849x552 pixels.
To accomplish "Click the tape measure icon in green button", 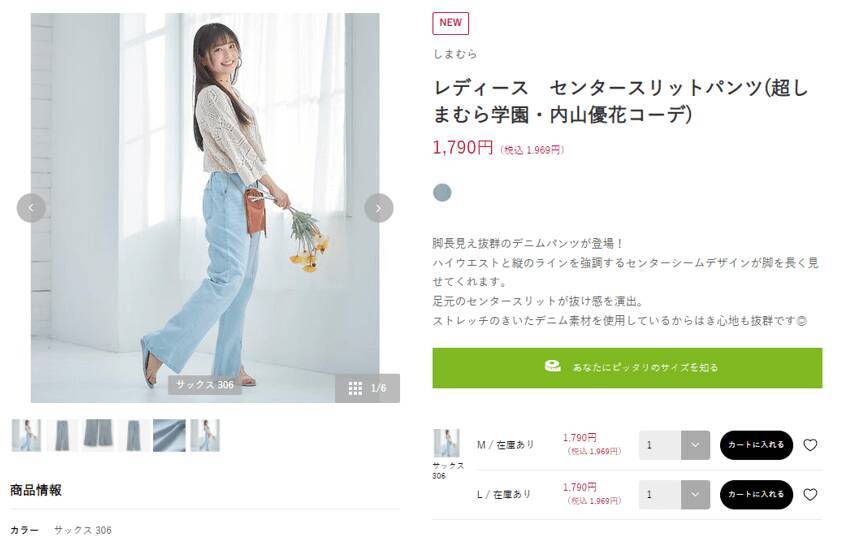I will click(552, 366).
